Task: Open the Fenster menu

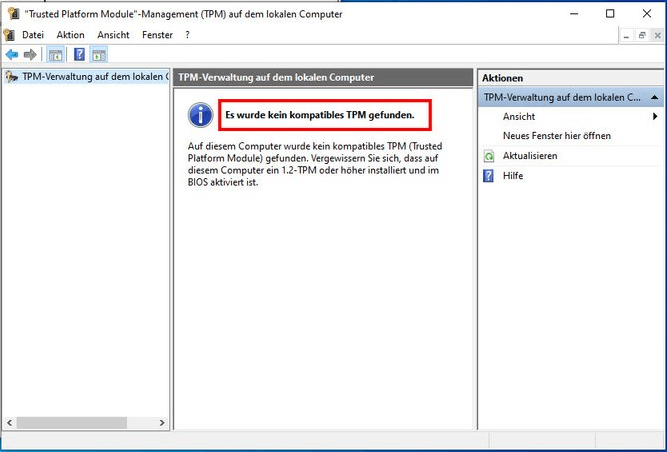Action: 157,35
